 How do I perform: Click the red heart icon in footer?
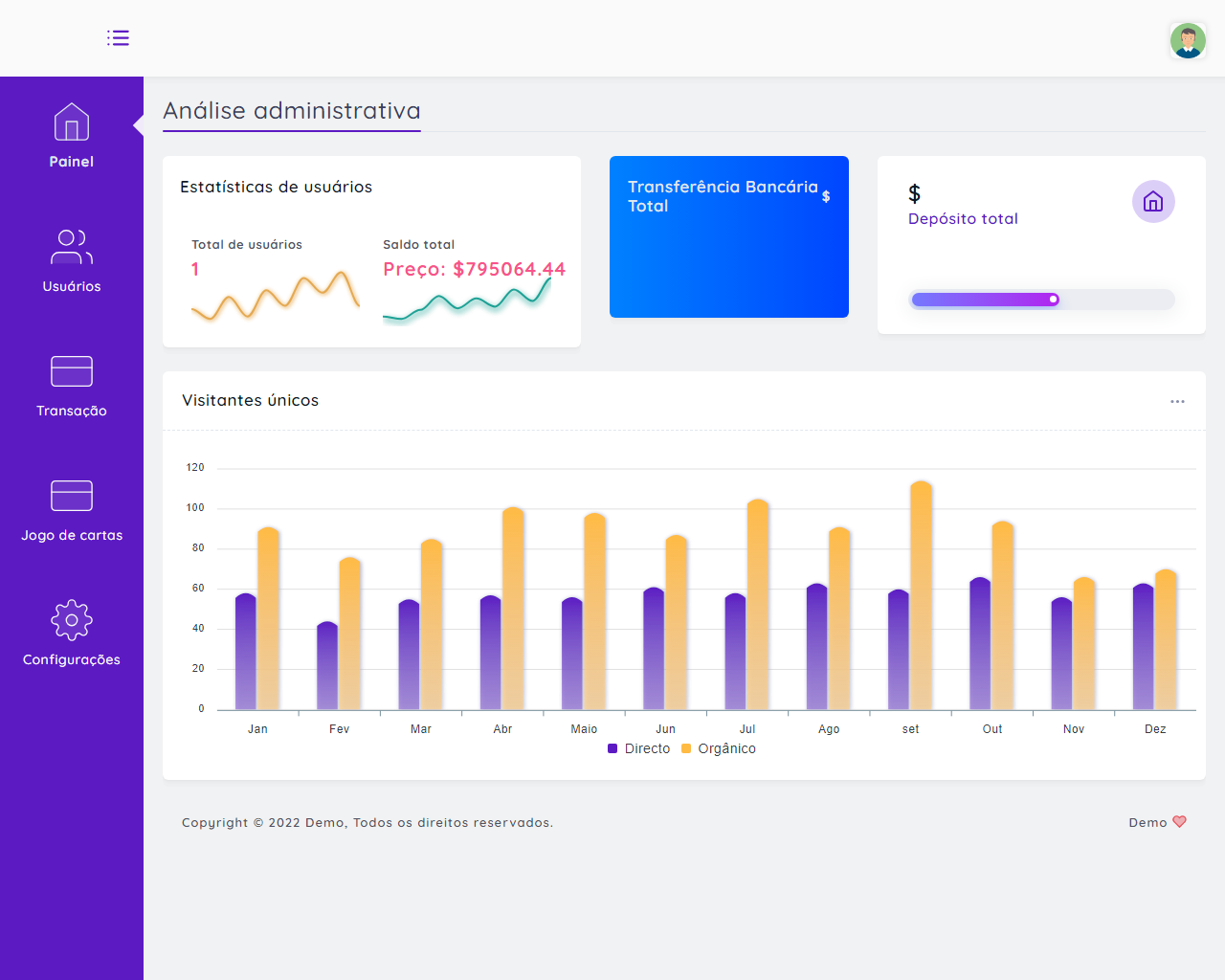[x=1179, y=822]
